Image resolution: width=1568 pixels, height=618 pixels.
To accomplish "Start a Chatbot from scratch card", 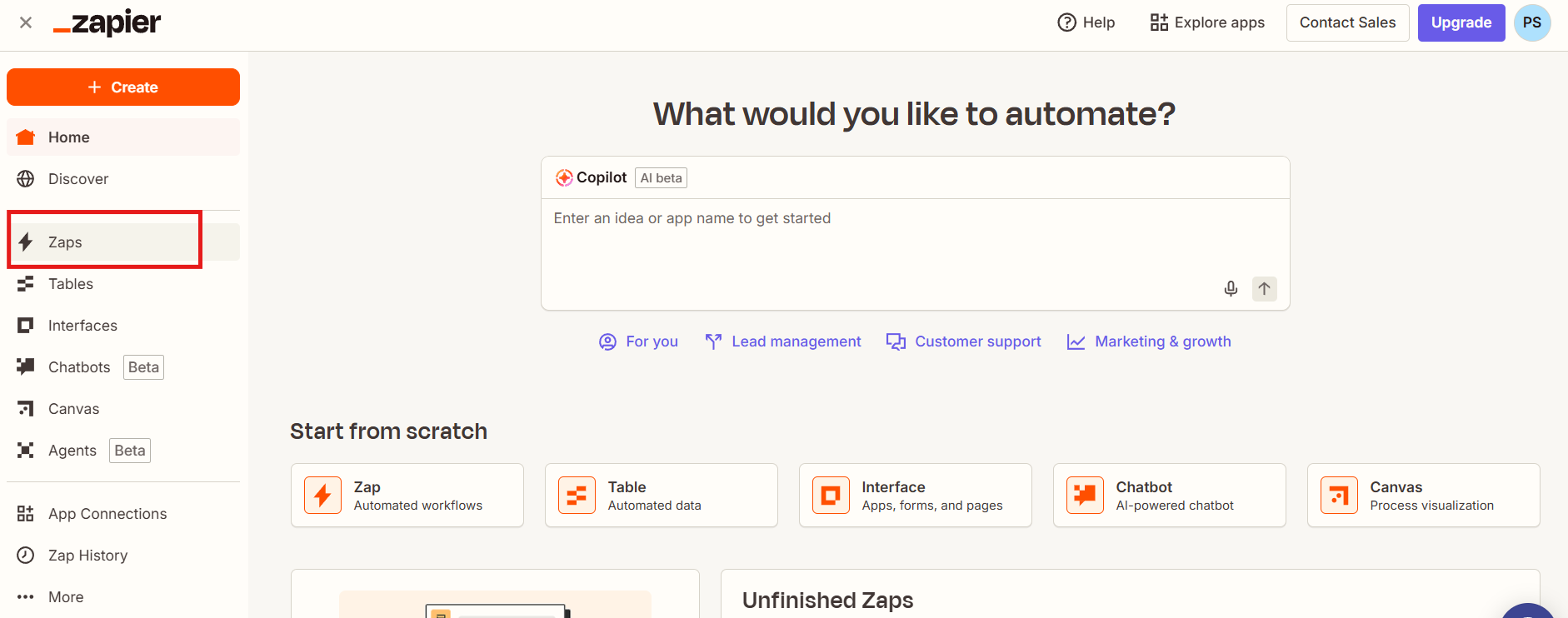I will (x=1170, y=496).
